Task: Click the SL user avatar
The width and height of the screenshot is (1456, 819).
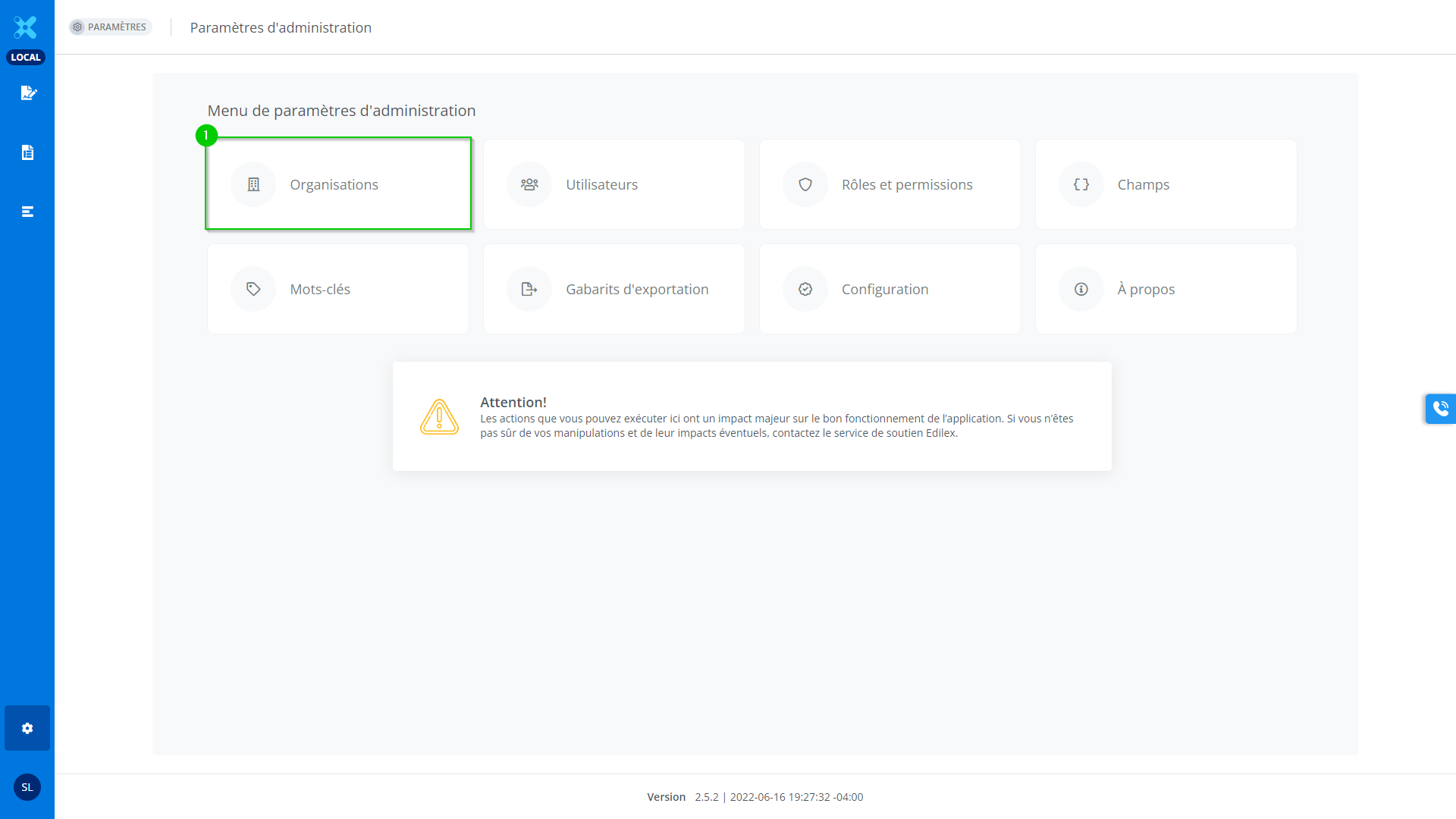Action: tap(27, 787)
